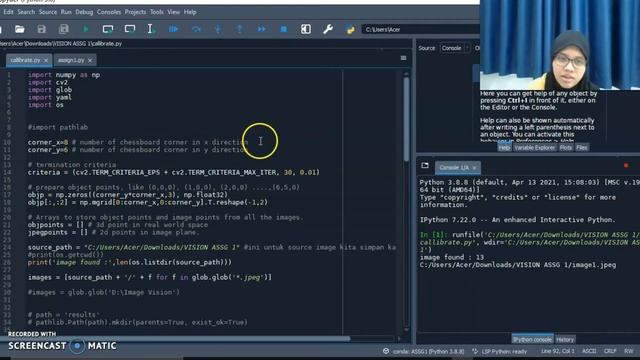Click the 'criteria = (cv2.TERM_CRITERIA_EPS' line
The image size is (640, 360).
[x=173, y=173]
